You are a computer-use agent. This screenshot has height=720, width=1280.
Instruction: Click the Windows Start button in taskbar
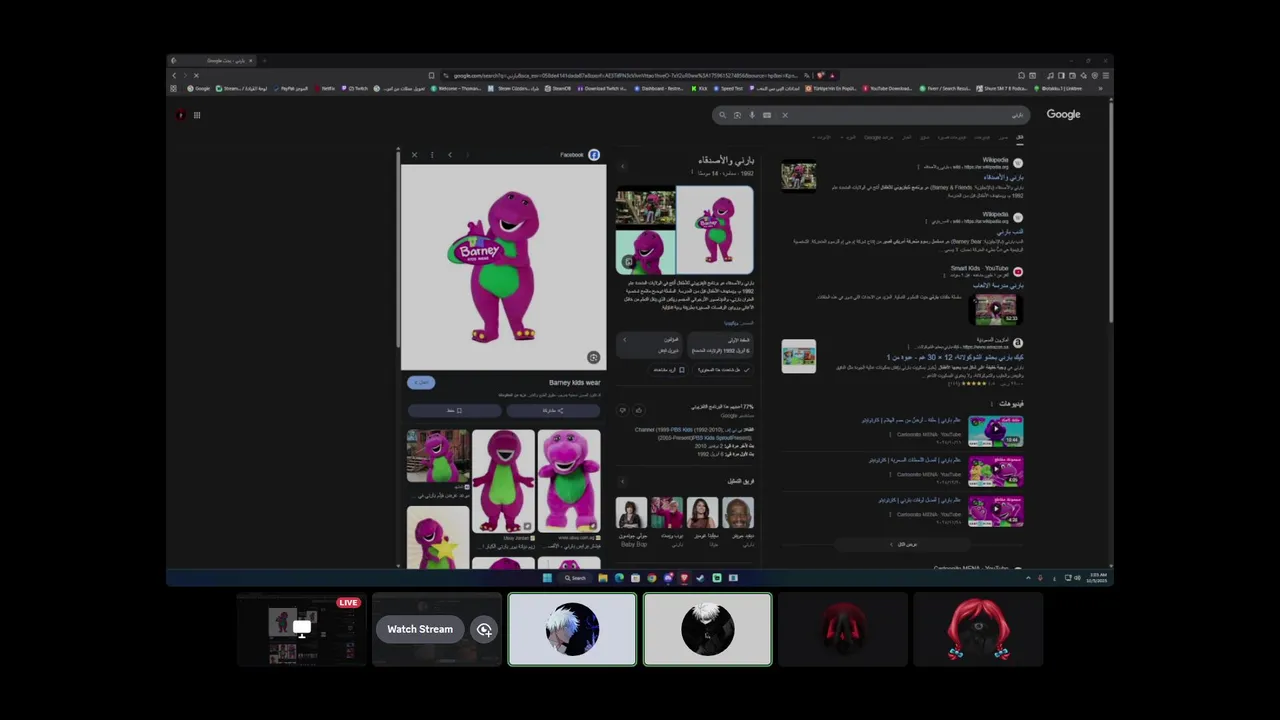pyautogui.click(x=547, y=578)
